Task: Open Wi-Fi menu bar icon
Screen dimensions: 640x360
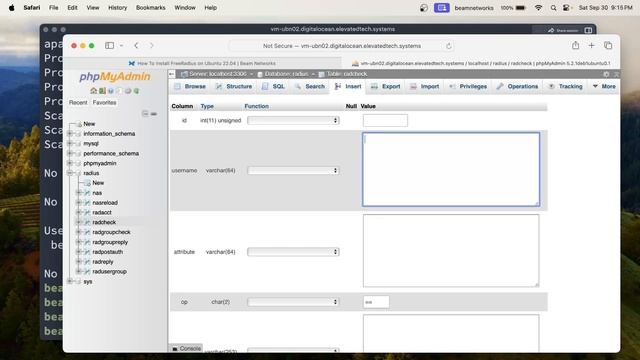Action: click(x=538, y=8)
